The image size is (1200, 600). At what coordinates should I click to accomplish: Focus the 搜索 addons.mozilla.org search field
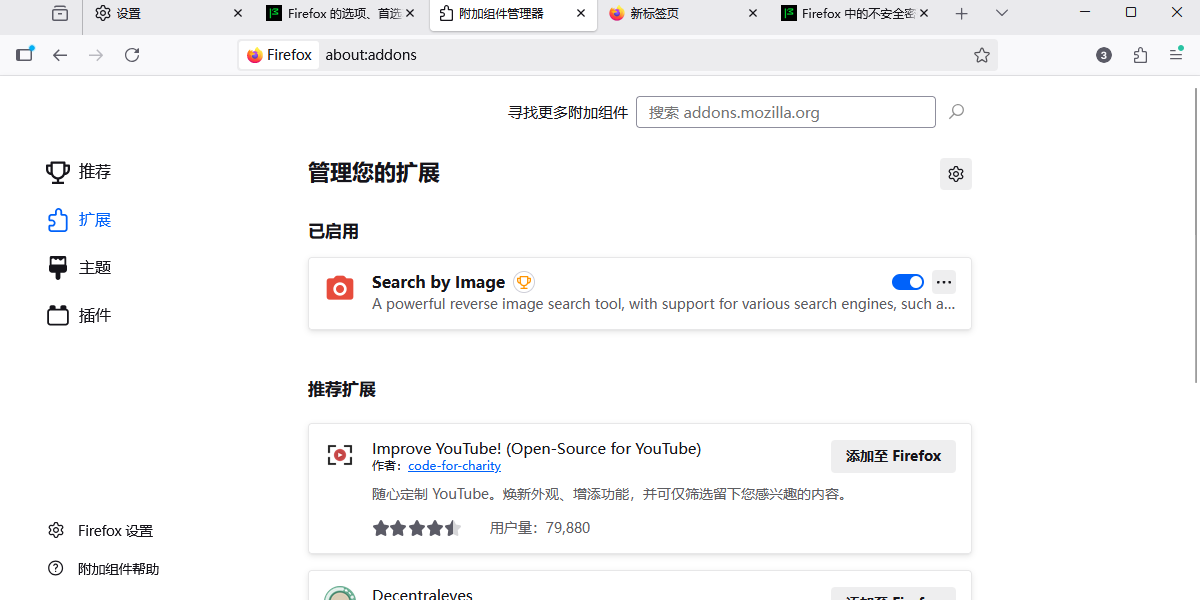pos(786,112)
